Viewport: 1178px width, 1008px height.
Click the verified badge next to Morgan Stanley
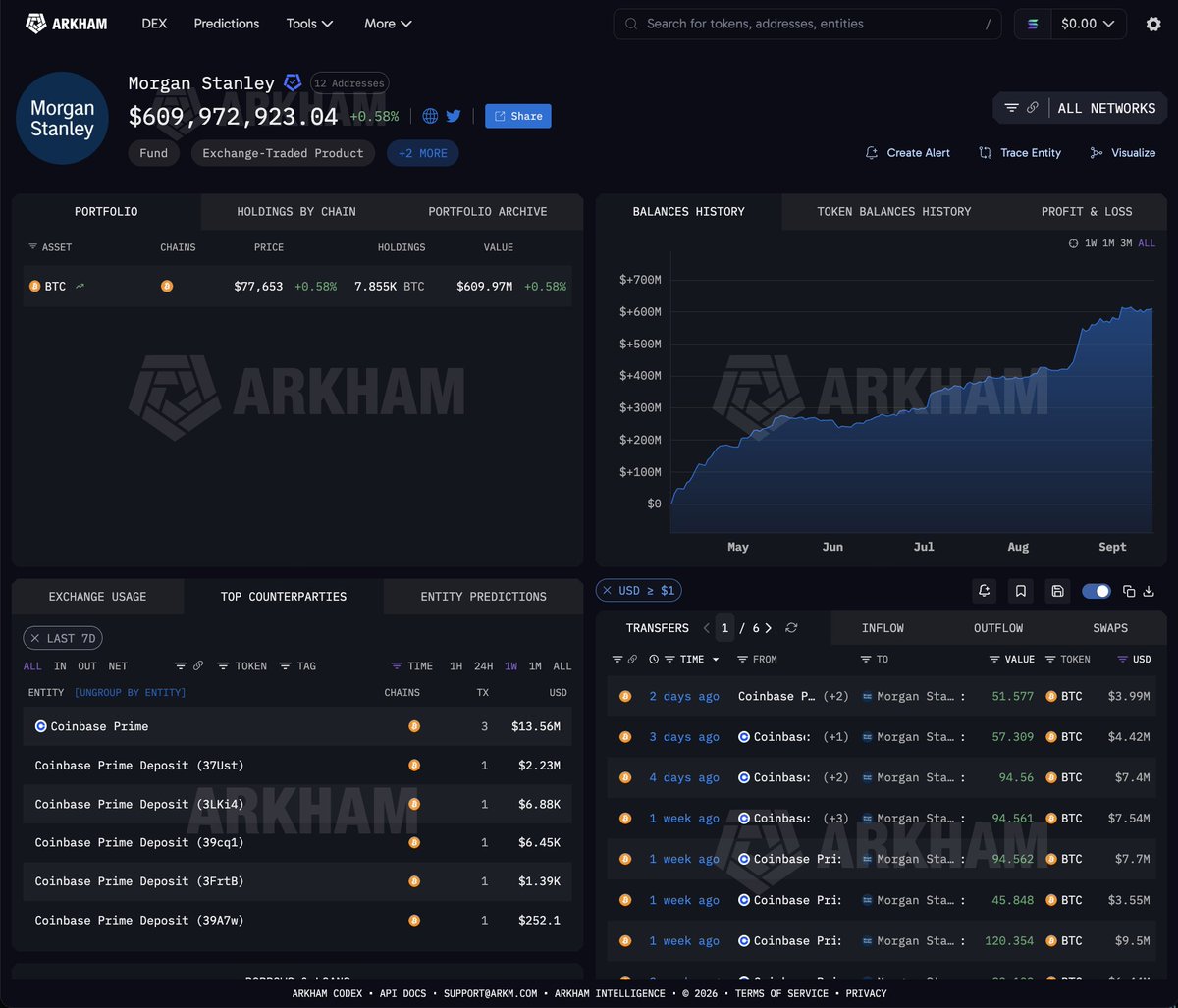click(293, 82)
